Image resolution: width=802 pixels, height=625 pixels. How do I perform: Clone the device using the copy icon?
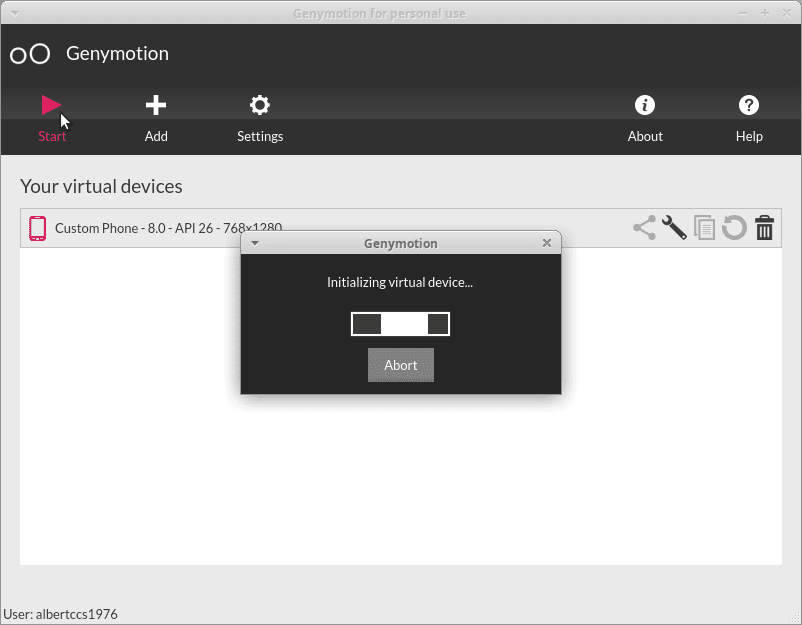click(705, 228)
